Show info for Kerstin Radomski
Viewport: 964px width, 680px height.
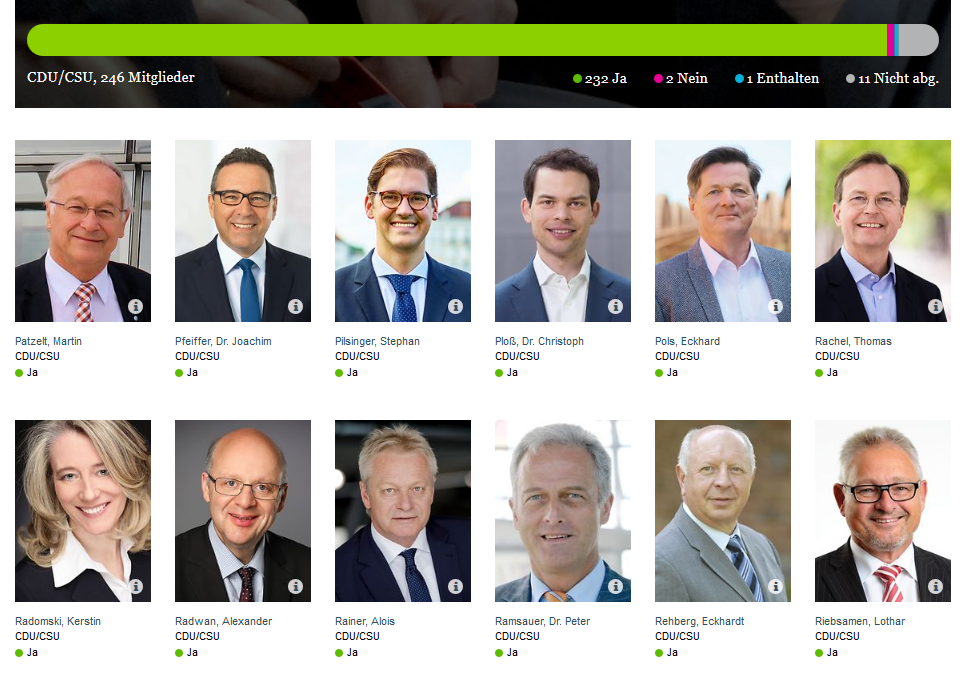point(135,587)
